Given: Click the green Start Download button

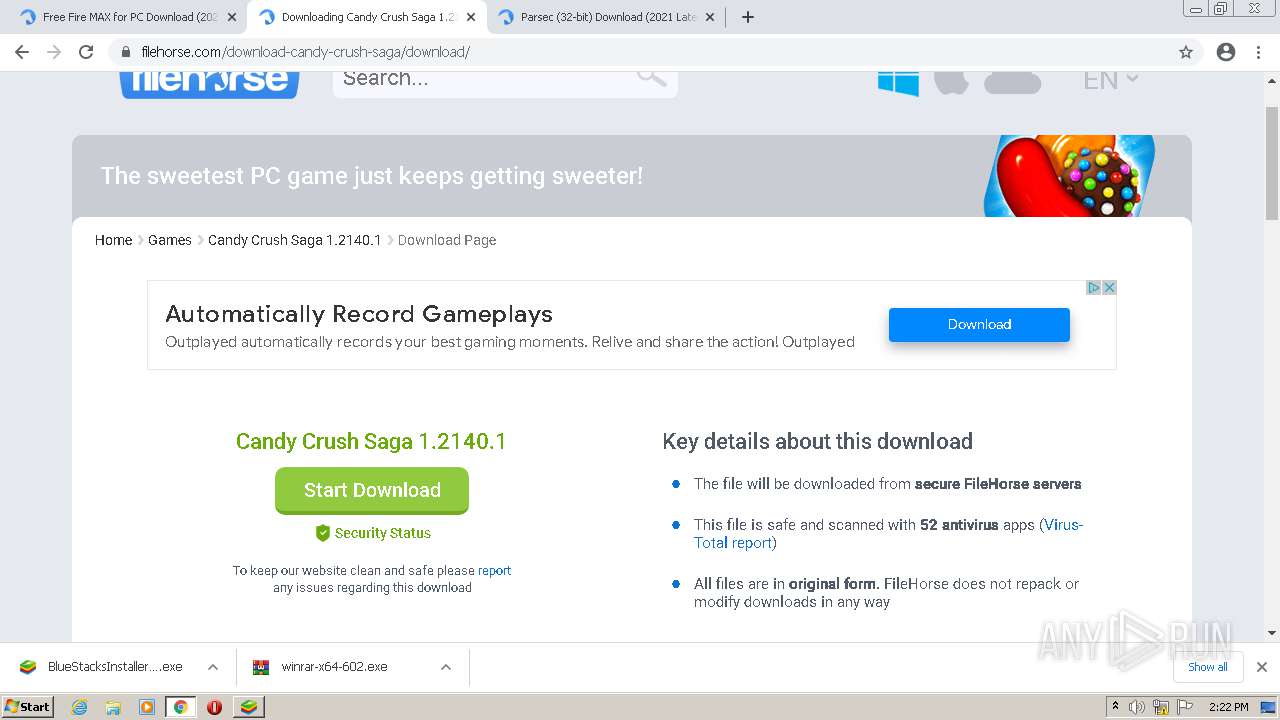Looking at the screenshot, I should tap(372, 490).
